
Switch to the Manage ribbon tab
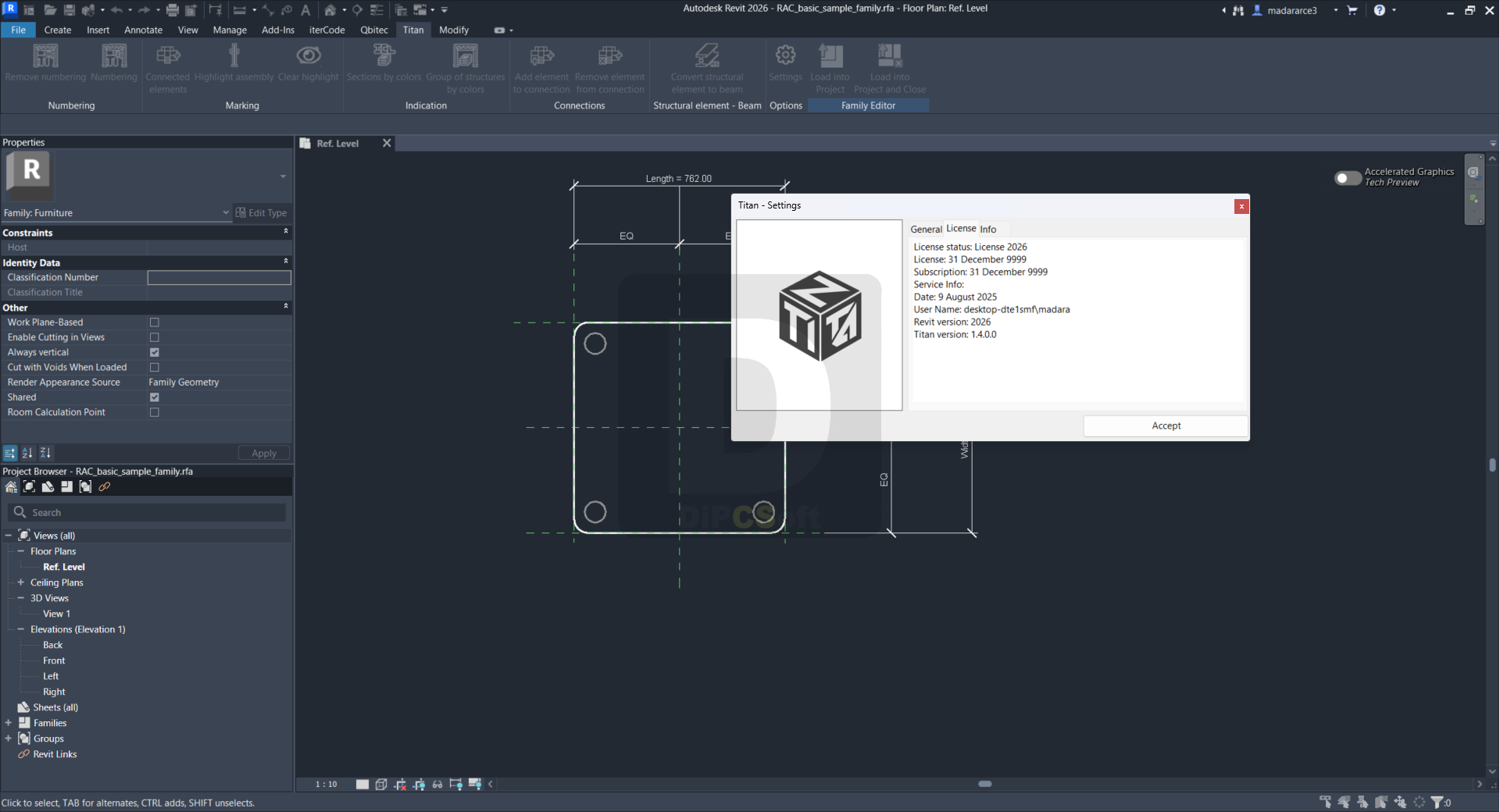[x=230, y=30]
